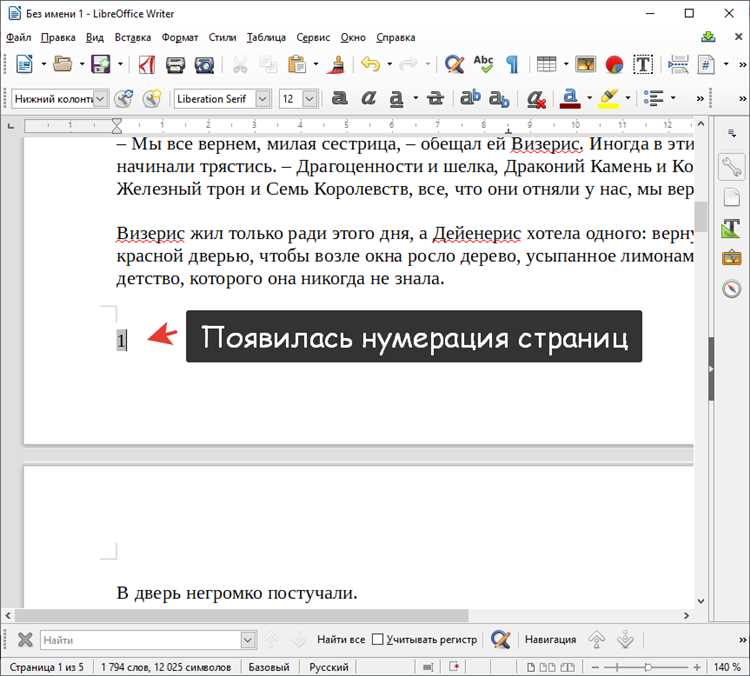Open the Таблица menu

266,37
